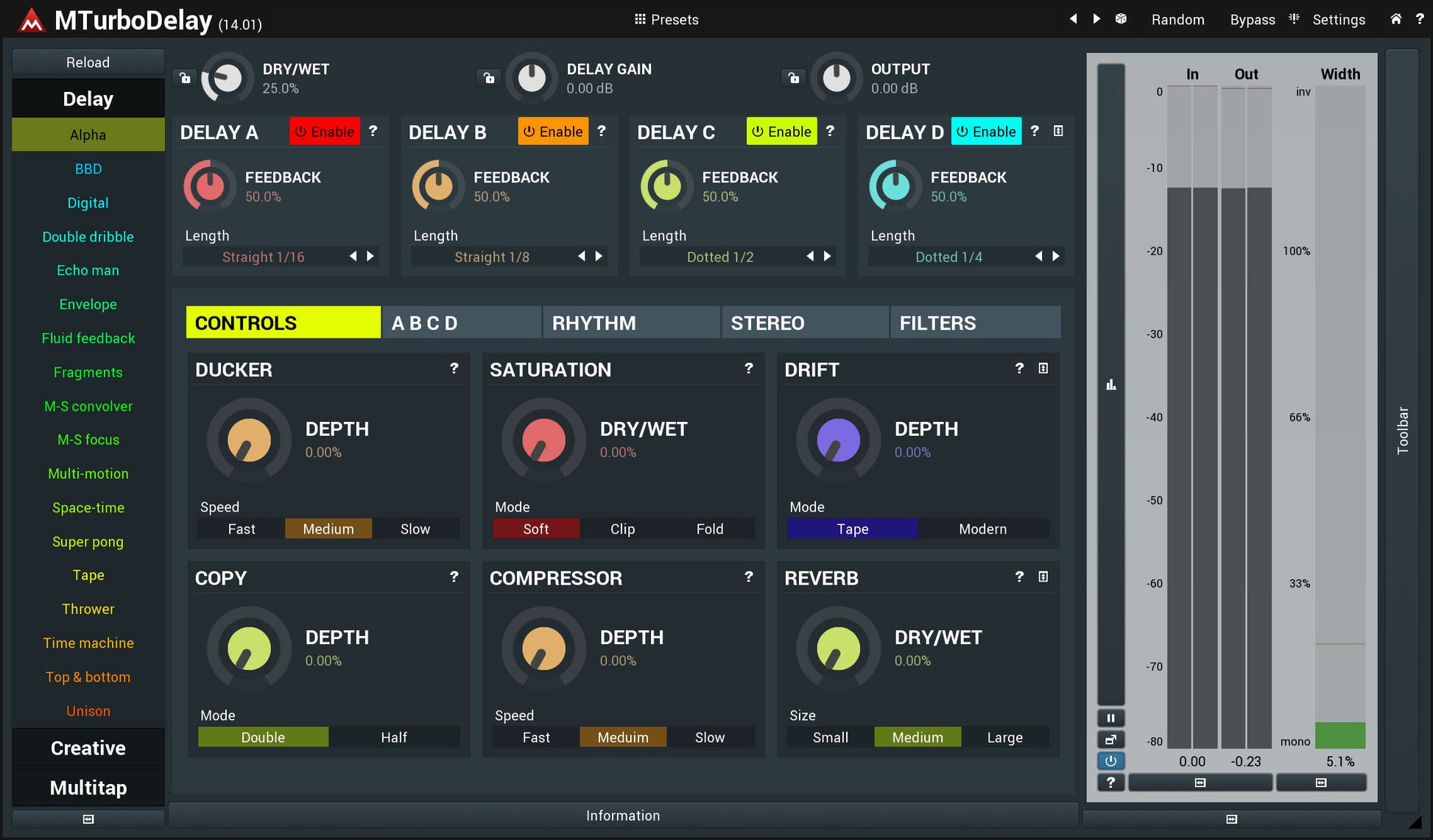This screenshot has width=1433, height=840.
Task: Click the home icon in the title bar
Action: coord(1396,19)
